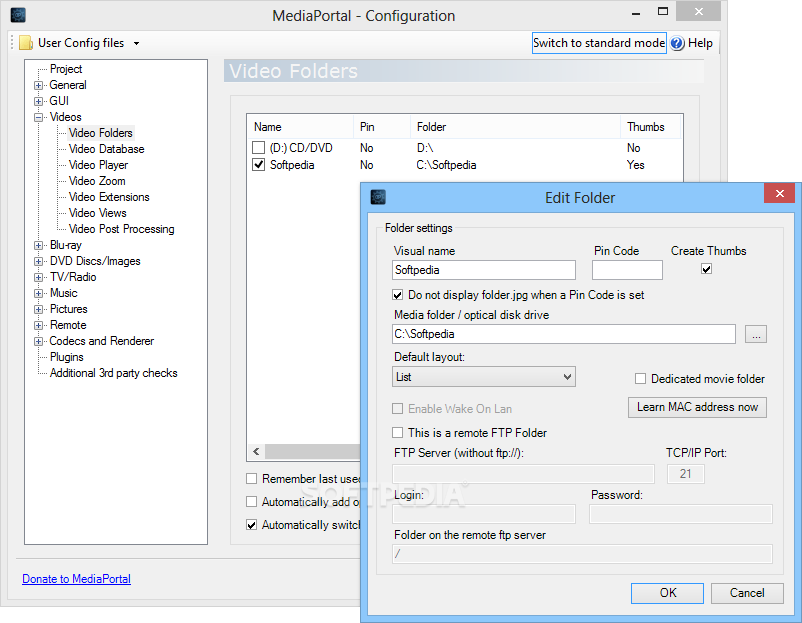Cancel the Edit Folder dialog
The width and height of the screenshot is (802, 623).
coord(747,593)
